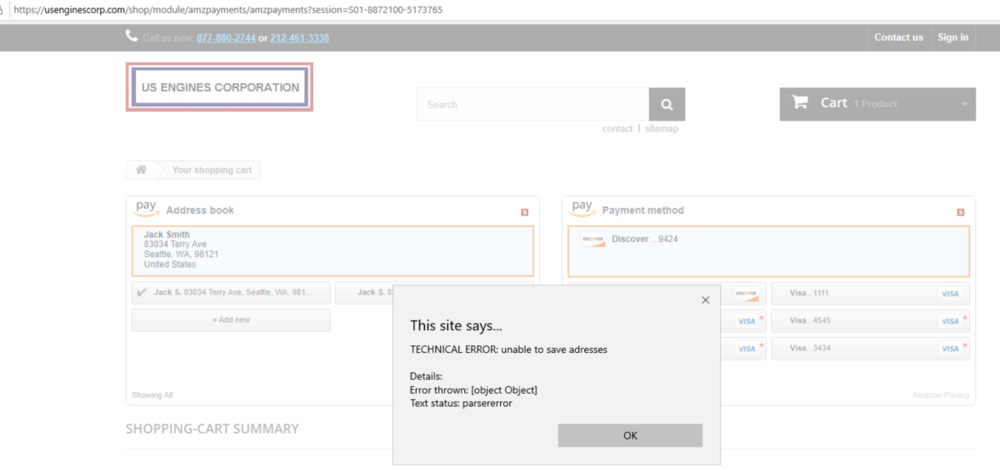Click '+ Add new' address button

231,320
